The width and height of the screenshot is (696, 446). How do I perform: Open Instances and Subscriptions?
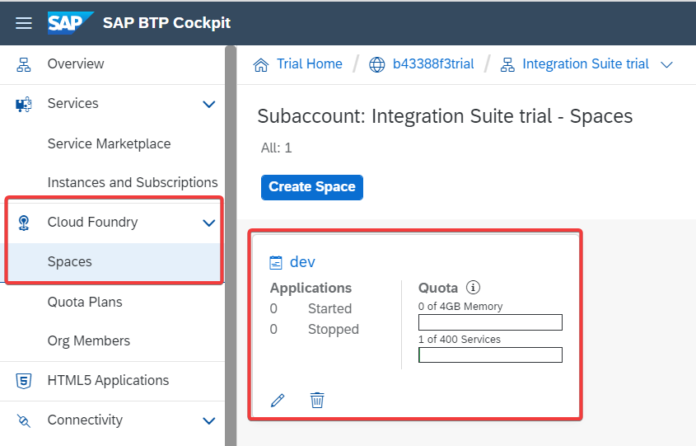pyautogui.click(x=132, y=183)
